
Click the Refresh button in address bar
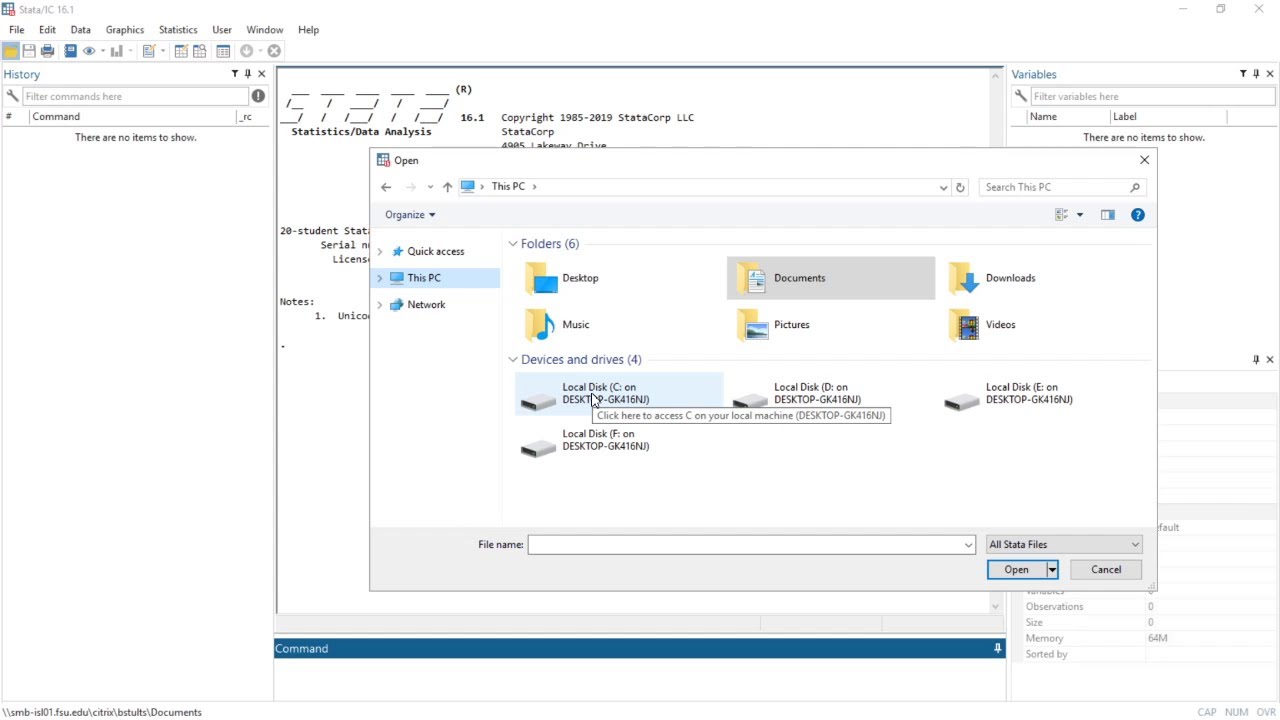pyautogui.click(x=960, y=187)
